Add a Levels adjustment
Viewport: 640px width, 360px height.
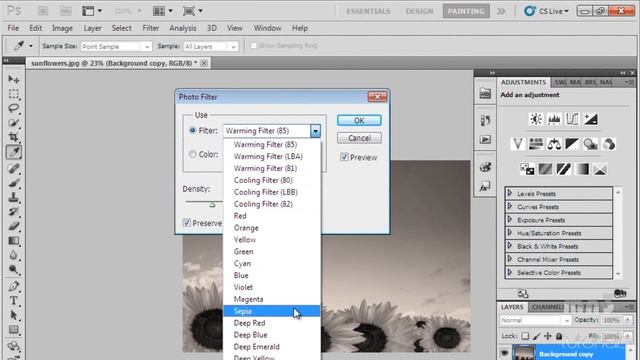coord(554,119)
